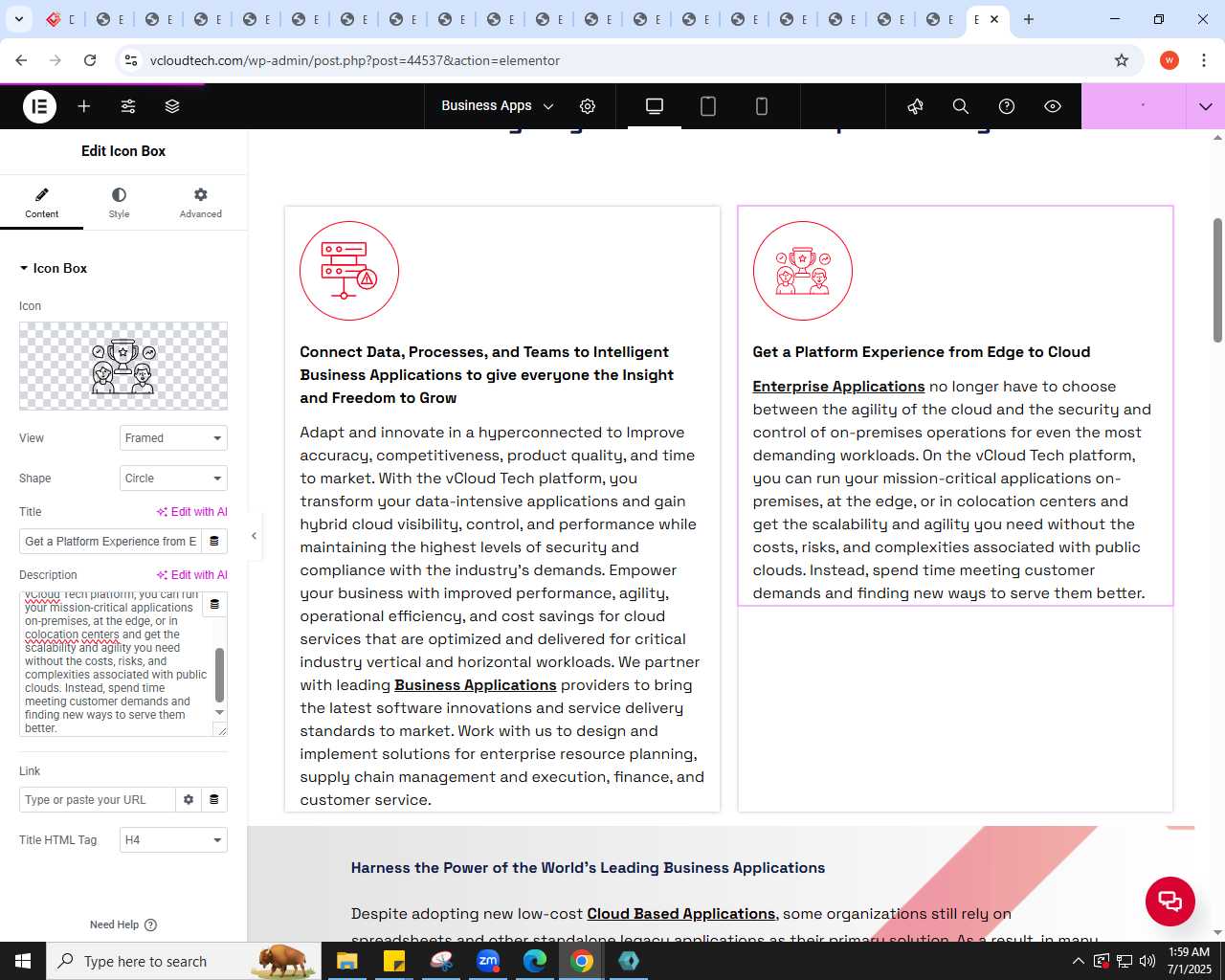
Task: Switch to tablet preview mode
Action: coord(708,106)
